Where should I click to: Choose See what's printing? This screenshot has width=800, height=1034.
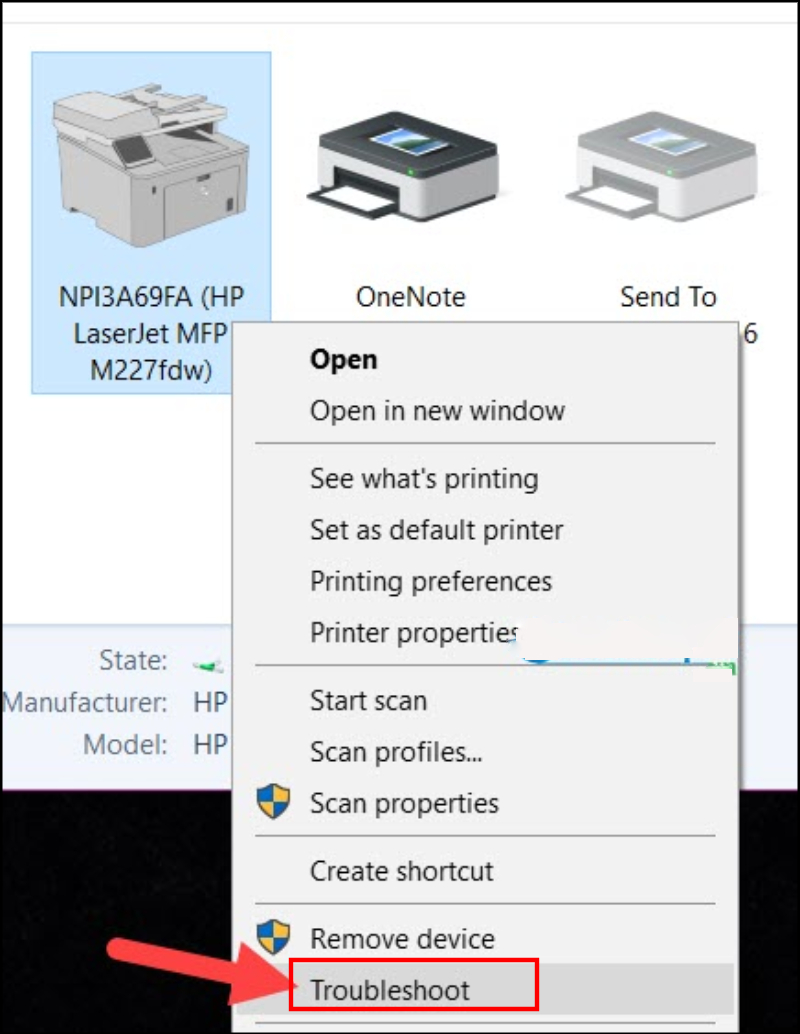pyautogui.click(x=424, y=479)
